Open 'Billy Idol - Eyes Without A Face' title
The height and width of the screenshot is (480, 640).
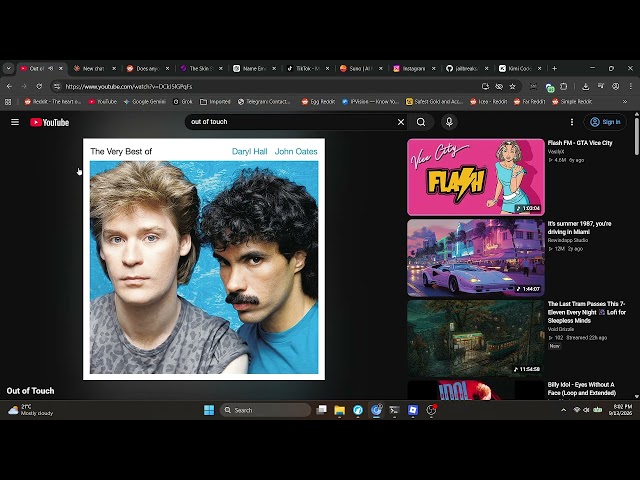tap(582, 389)
